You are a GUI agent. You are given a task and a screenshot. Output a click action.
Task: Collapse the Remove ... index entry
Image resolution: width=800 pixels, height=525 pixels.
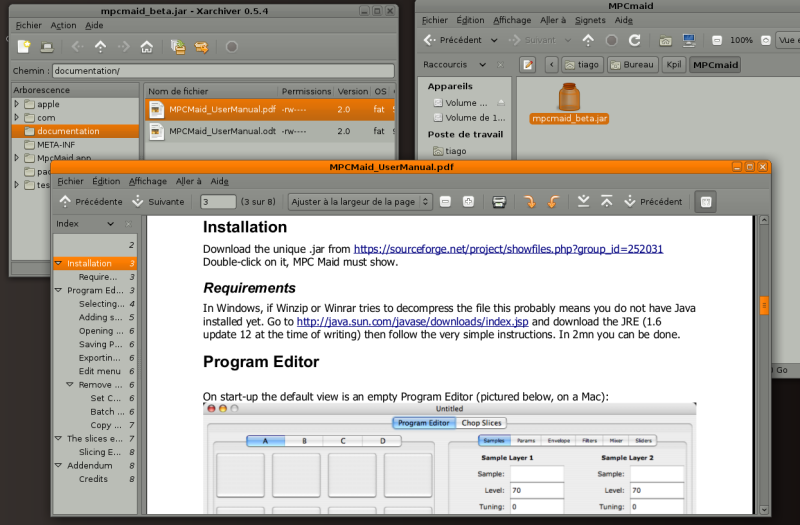point(70,385)
